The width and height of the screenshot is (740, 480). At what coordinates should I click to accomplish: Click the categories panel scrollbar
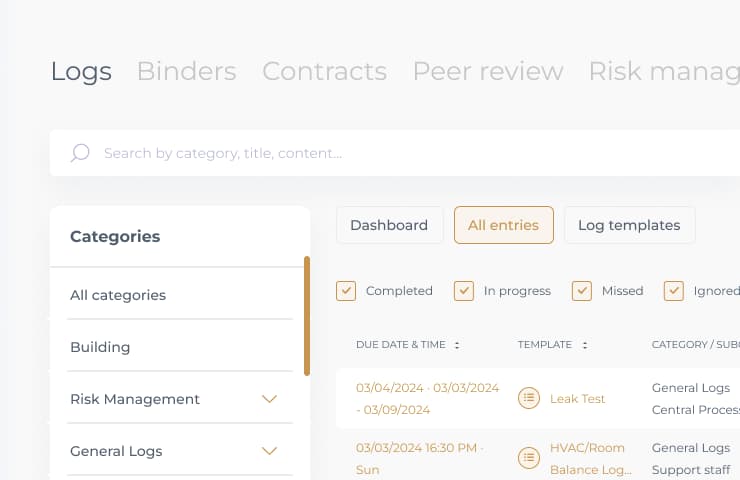[307, 315]
